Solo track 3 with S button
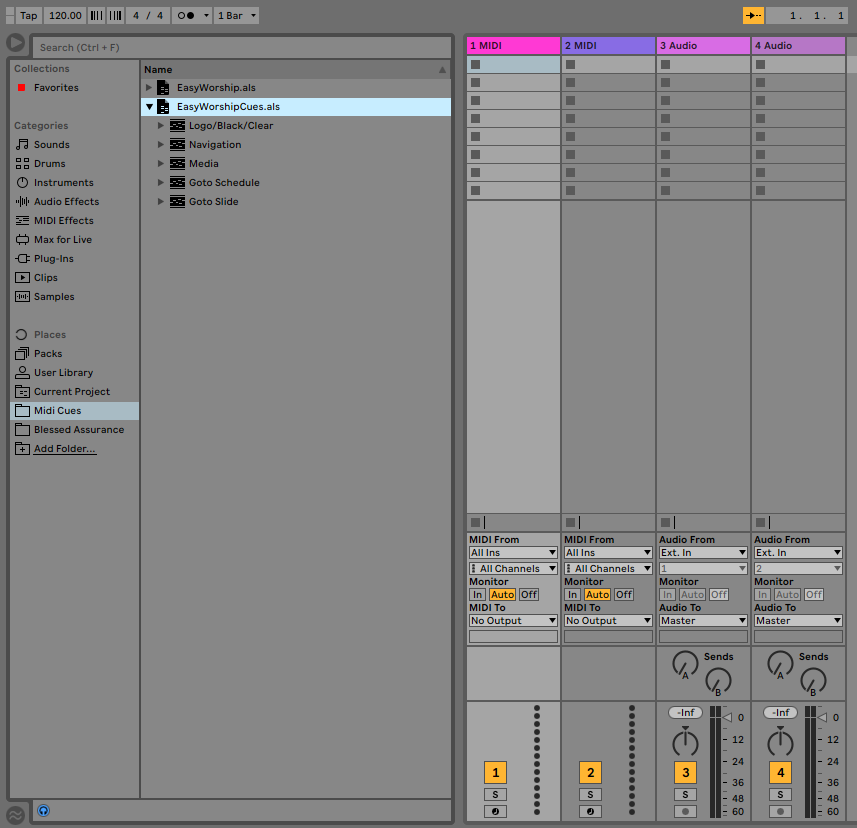 pyautogui.click(x=685, y=795)
